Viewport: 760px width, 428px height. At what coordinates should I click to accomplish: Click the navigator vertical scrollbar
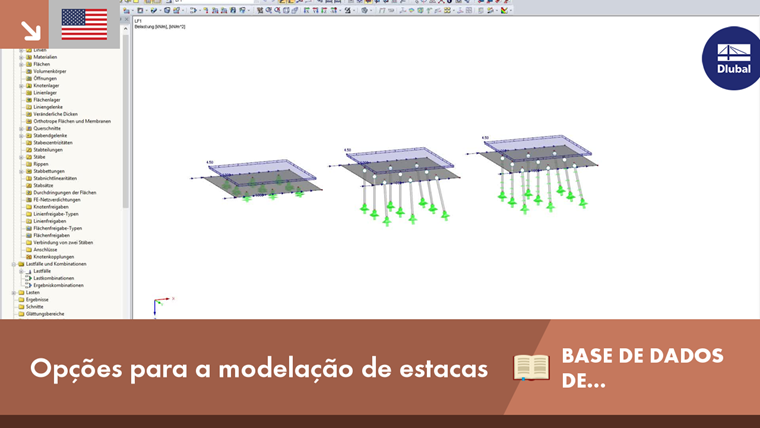pos(126,121)
